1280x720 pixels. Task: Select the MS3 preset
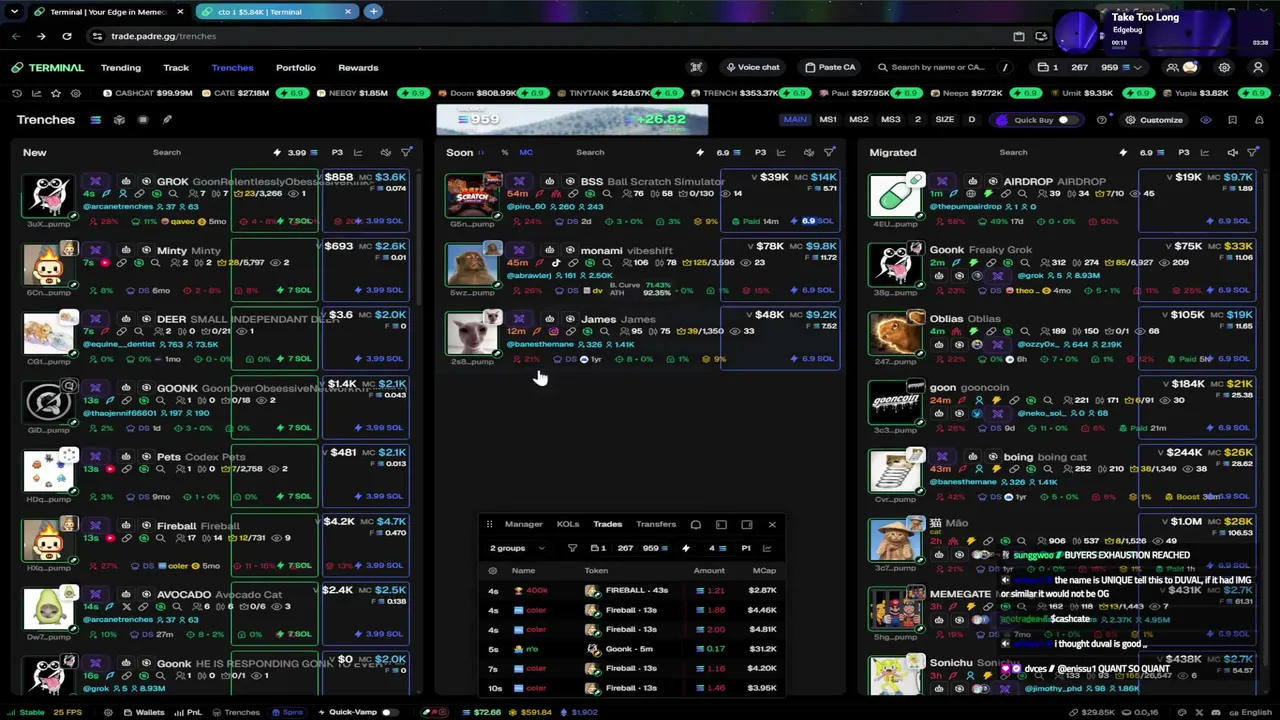point(891,120)
